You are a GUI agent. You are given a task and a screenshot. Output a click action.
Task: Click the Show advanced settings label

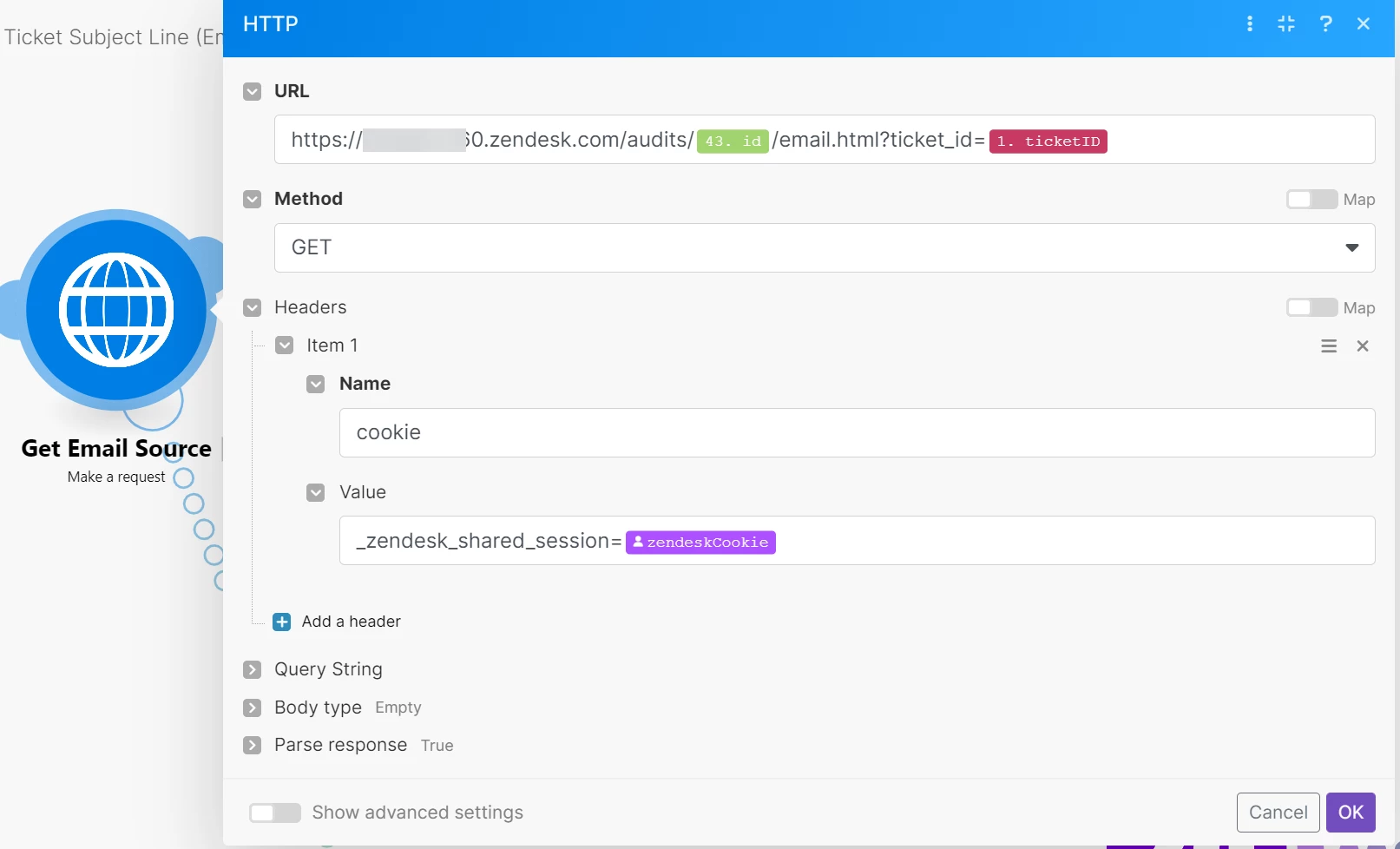tap(417, 813)
